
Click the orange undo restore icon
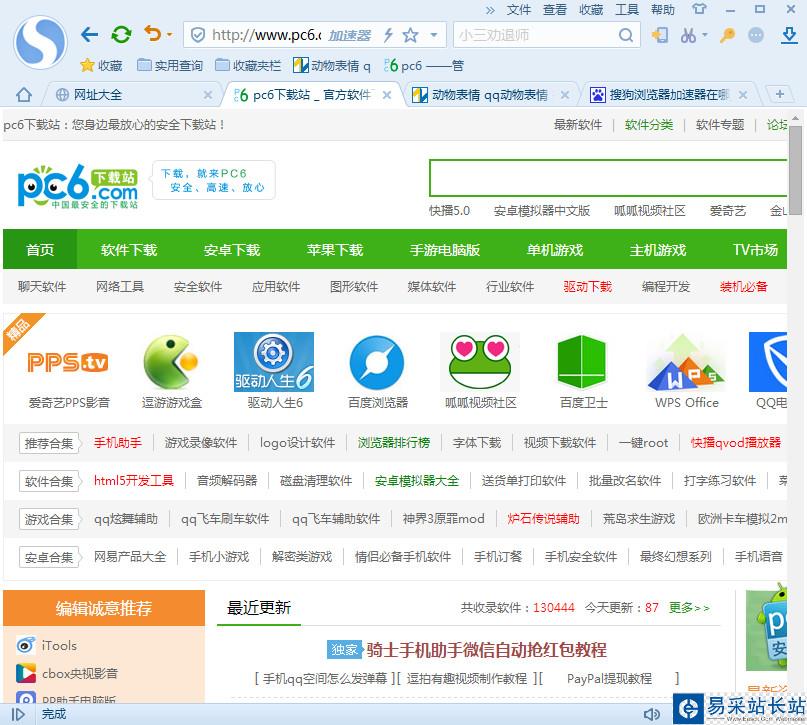coord(152,34)
